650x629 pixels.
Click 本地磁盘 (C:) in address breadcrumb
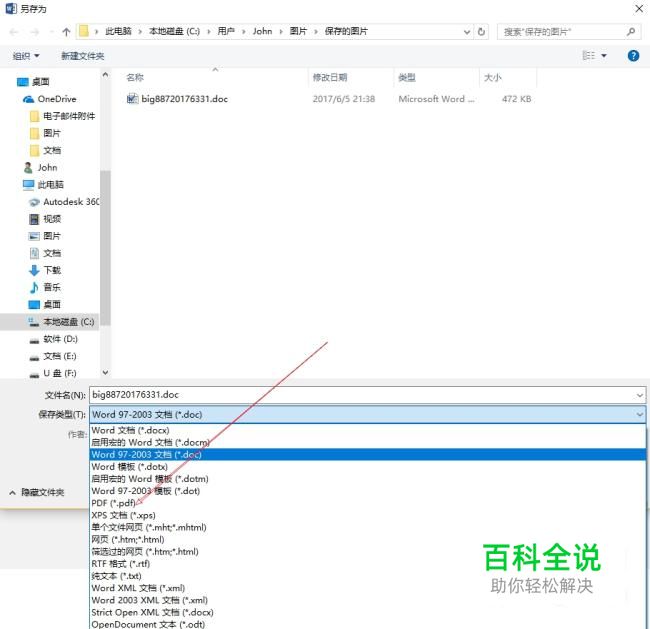point(175,32)
